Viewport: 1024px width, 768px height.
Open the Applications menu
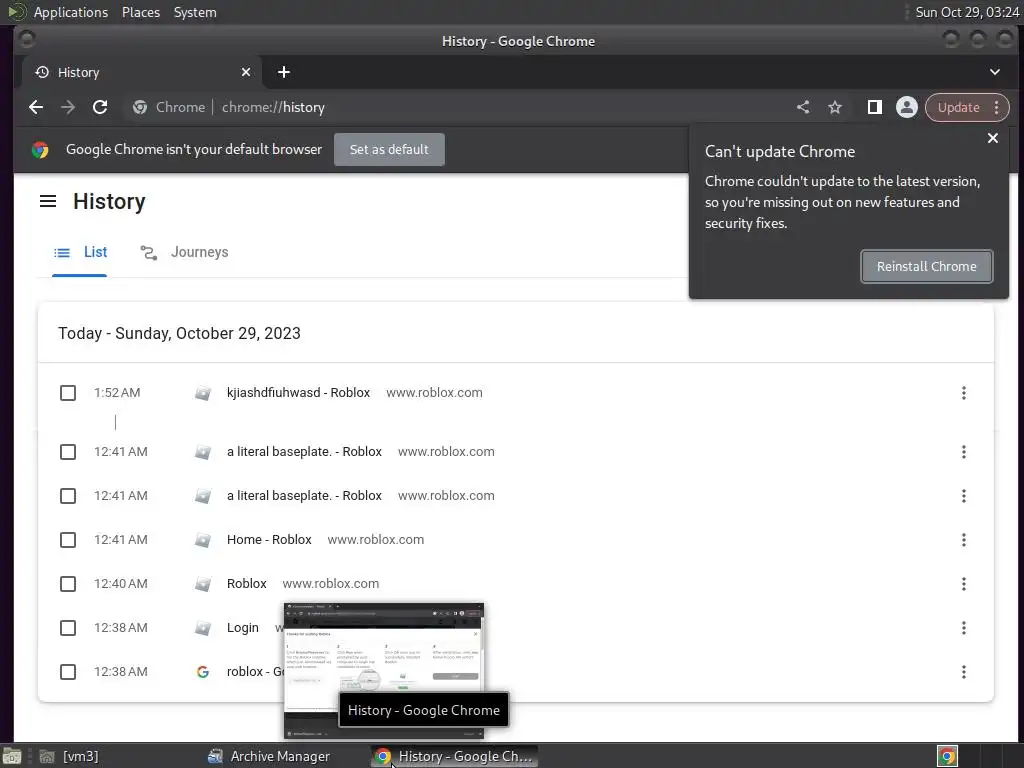pyautogui.click(x=71, y=12)
